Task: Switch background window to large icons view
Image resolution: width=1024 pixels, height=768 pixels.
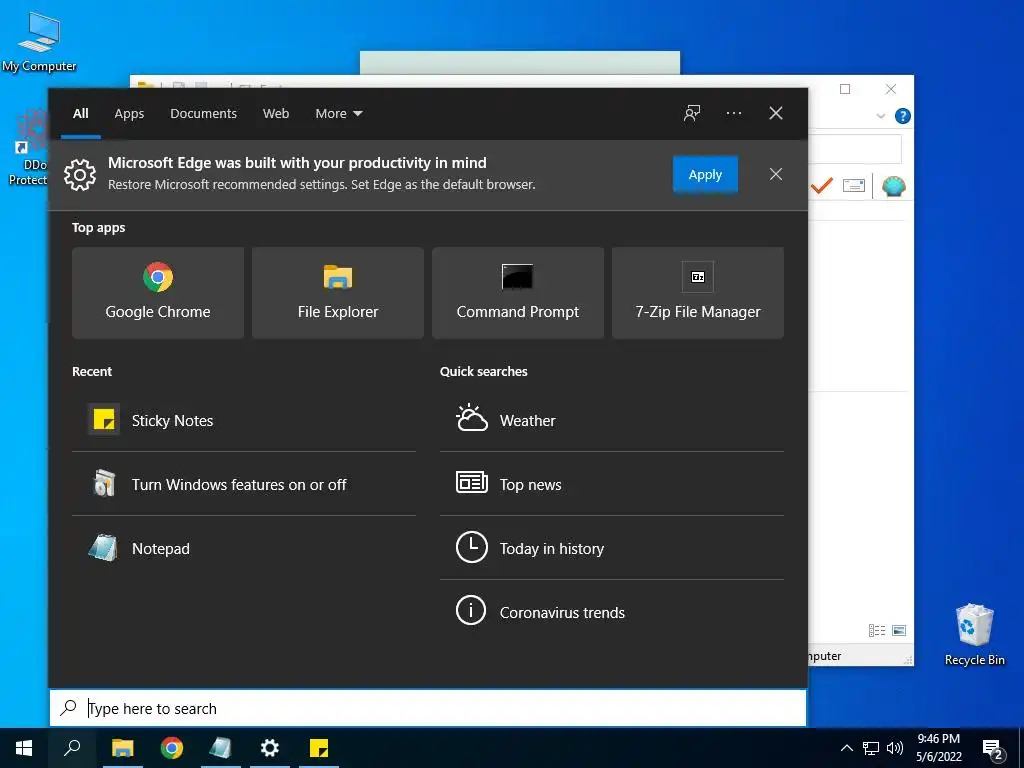Action: [x=899, y=630]
